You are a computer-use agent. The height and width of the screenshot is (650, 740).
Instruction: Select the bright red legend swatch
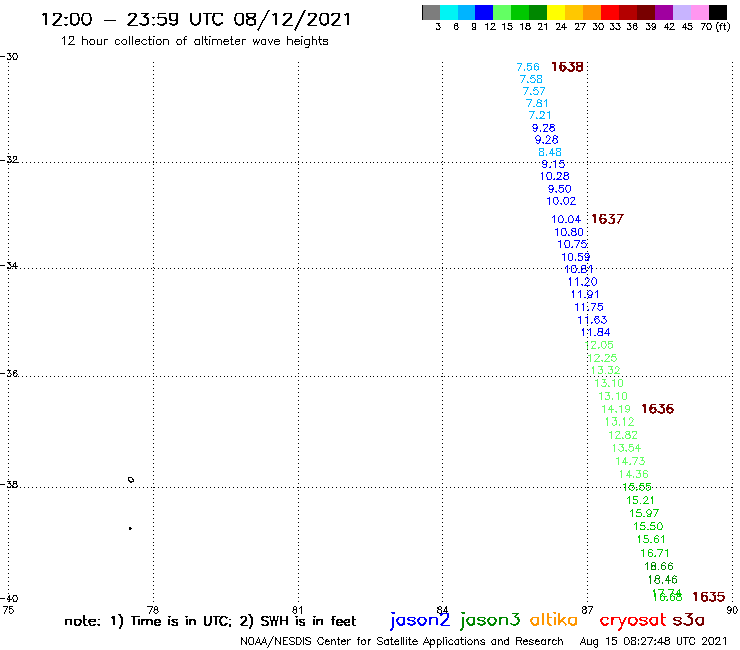pyautogui.click(x=610, y=12)
